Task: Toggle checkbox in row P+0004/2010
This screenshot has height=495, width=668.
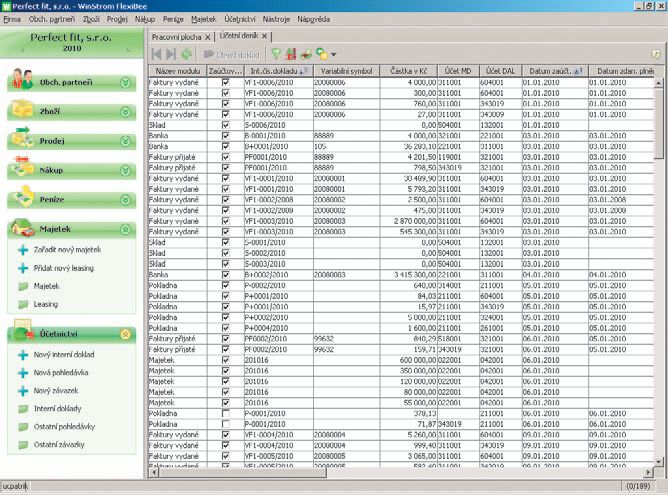Action: pyautogui.click(x=225, y=328)
